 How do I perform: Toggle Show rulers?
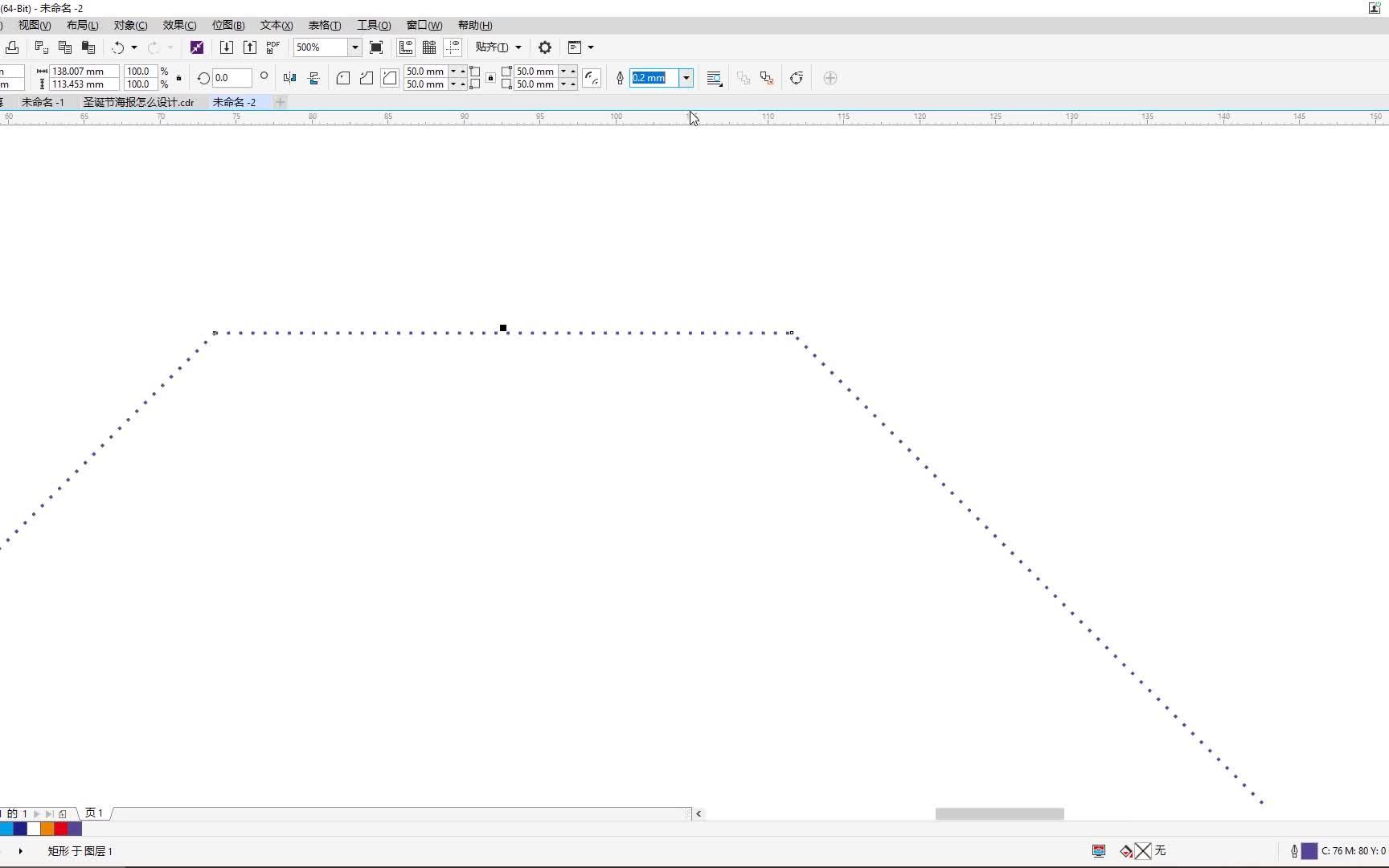[406, 47]
